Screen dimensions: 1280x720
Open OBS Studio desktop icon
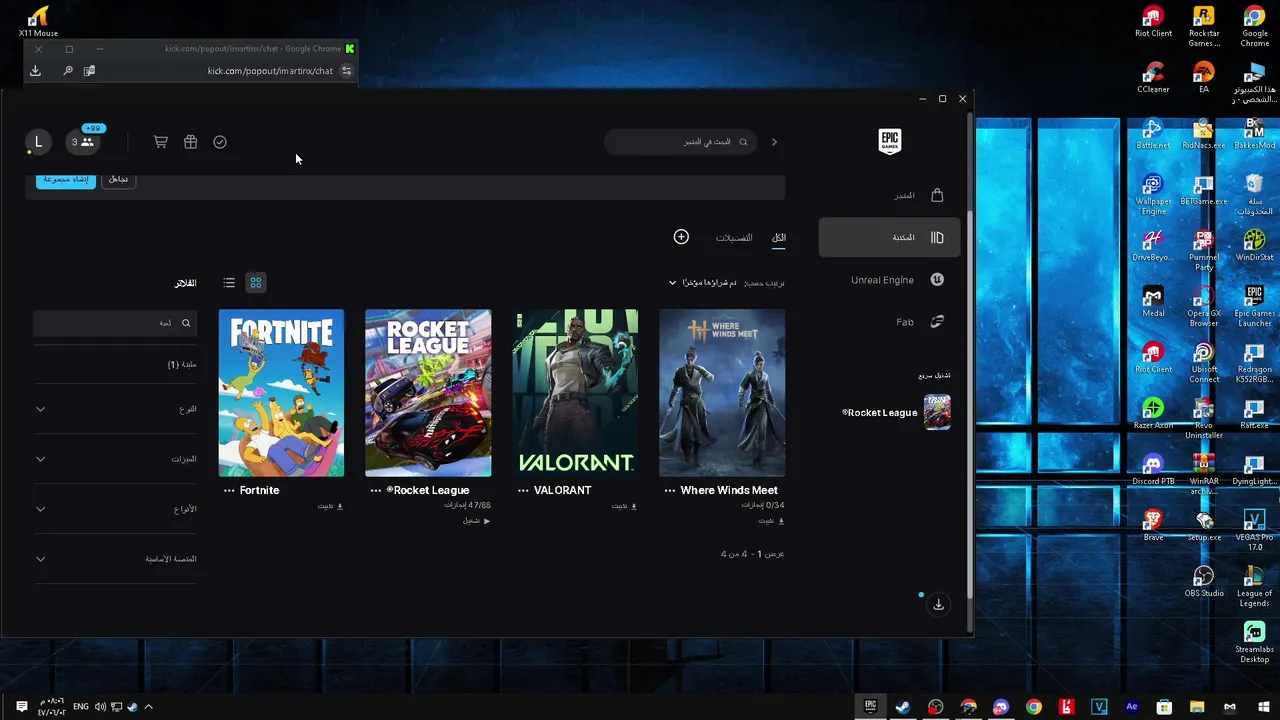(1204, 582)
